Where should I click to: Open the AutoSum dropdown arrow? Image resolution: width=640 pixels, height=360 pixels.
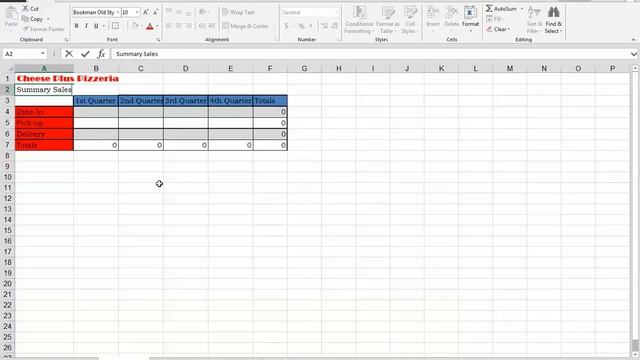coord(522,9)
